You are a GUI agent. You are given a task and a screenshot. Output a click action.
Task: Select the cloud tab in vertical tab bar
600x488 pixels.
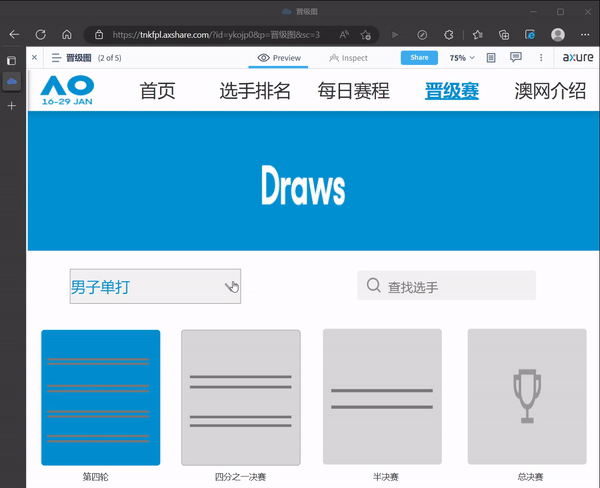pyautogui.click(x=12, y=81)
